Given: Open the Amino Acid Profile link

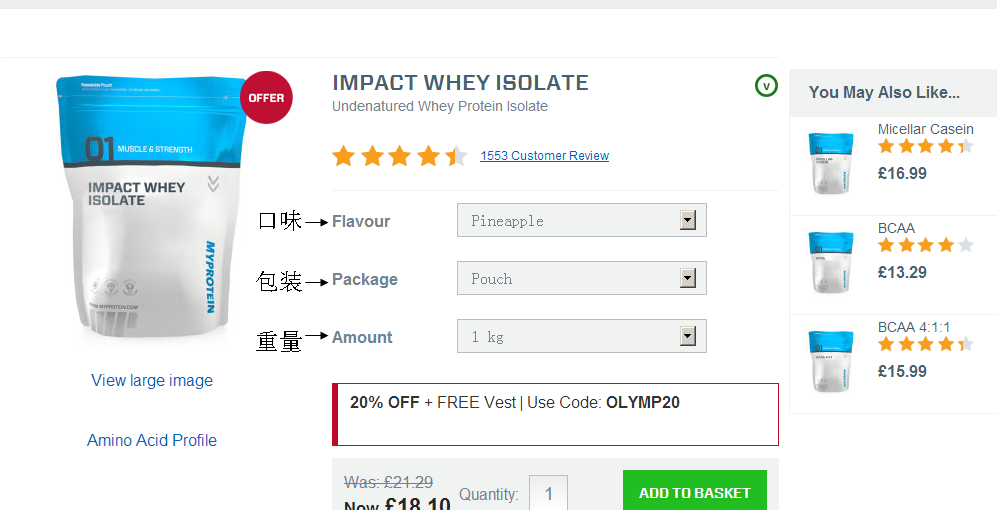Looking at the screenshot, I should click(x=152, y=440).
